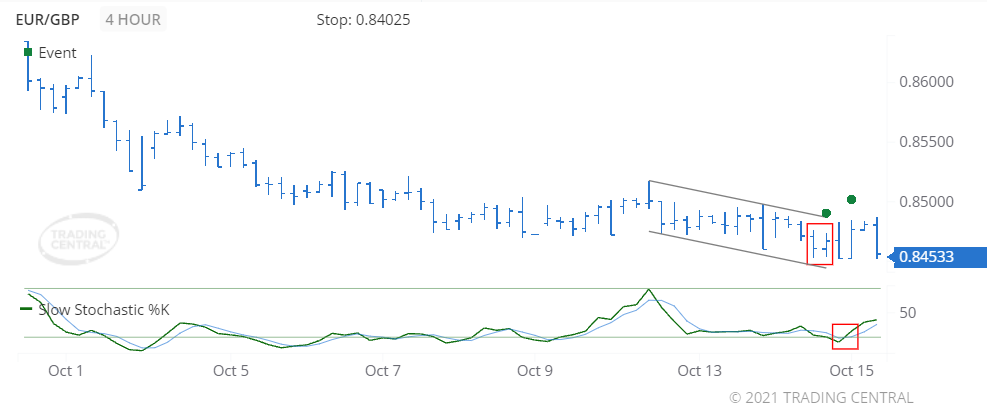Click the Oct 13 date label
The height and width of the screenshot is (415, 987).
(699, 370)
